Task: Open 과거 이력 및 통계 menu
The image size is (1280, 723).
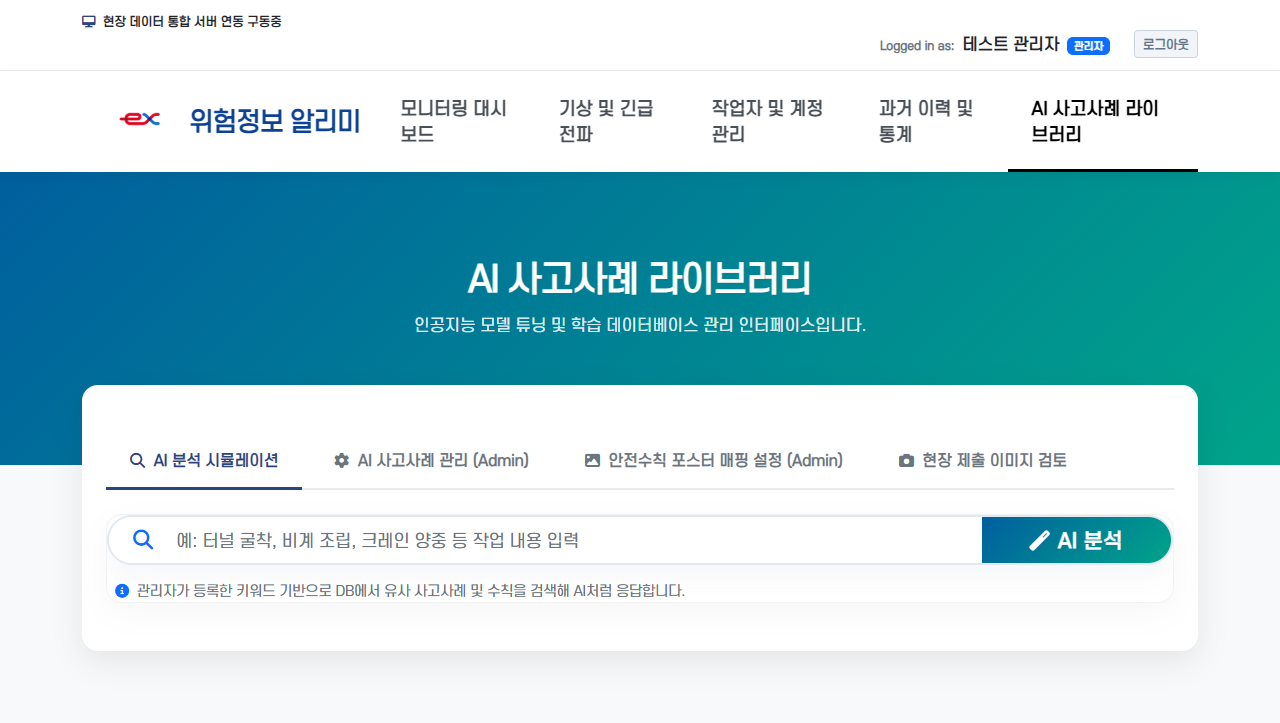Action: tap(931, 121)
